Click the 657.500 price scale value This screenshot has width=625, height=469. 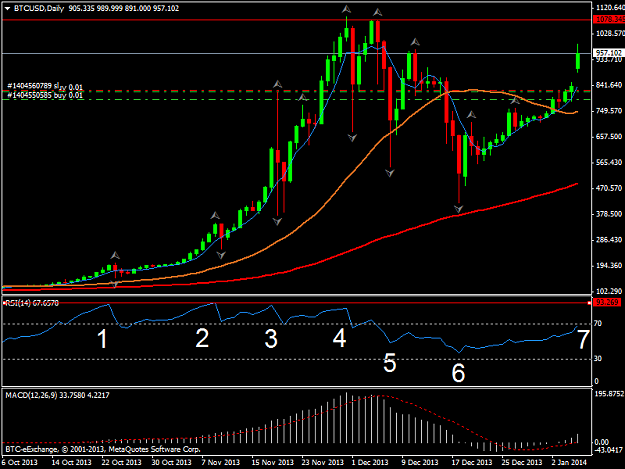608,137
